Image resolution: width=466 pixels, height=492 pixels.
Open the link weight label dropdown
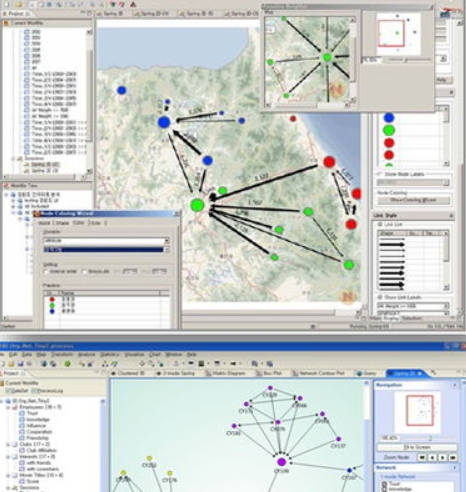(413, 306)
